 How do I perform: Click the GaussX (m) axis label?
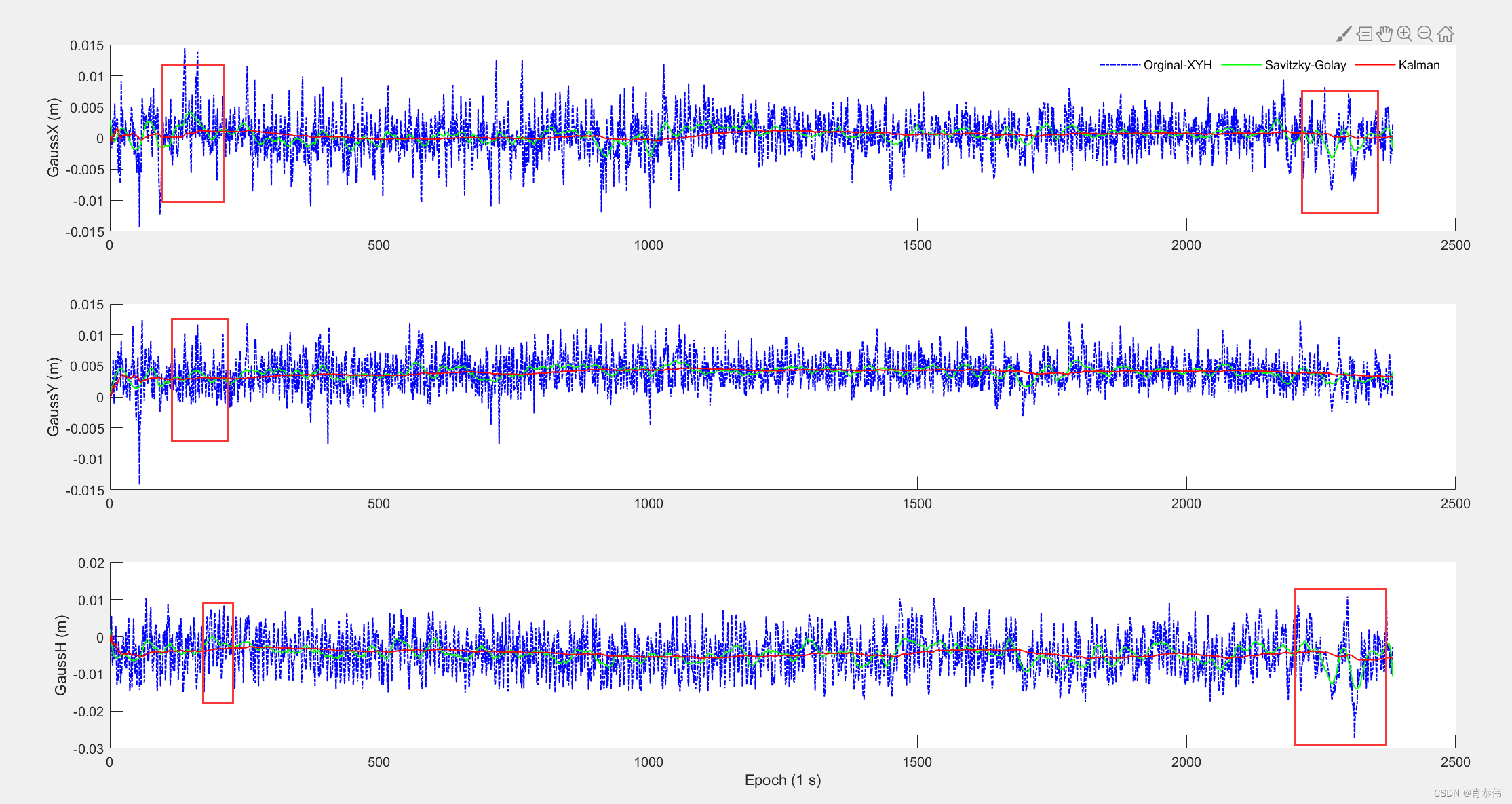[x=53, y=138]
